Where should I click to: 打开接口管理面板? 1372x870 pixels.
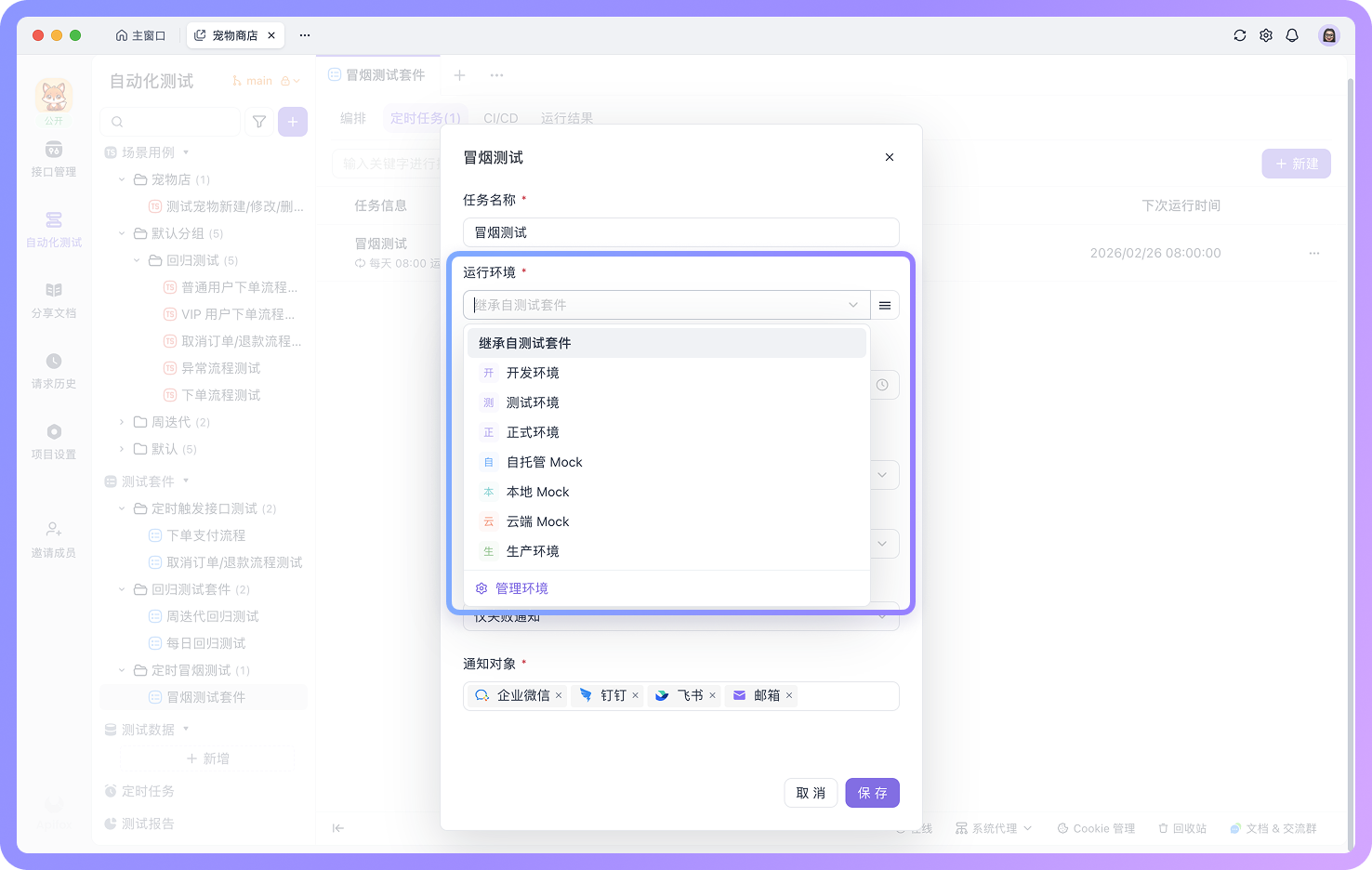(x=53, y=158)
